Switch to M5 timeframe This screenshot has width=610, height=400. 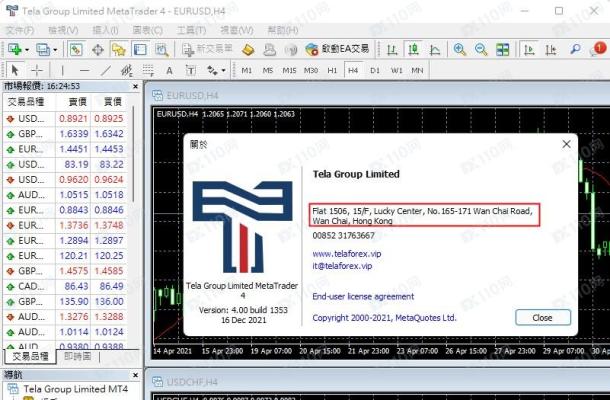pos(268,70)
